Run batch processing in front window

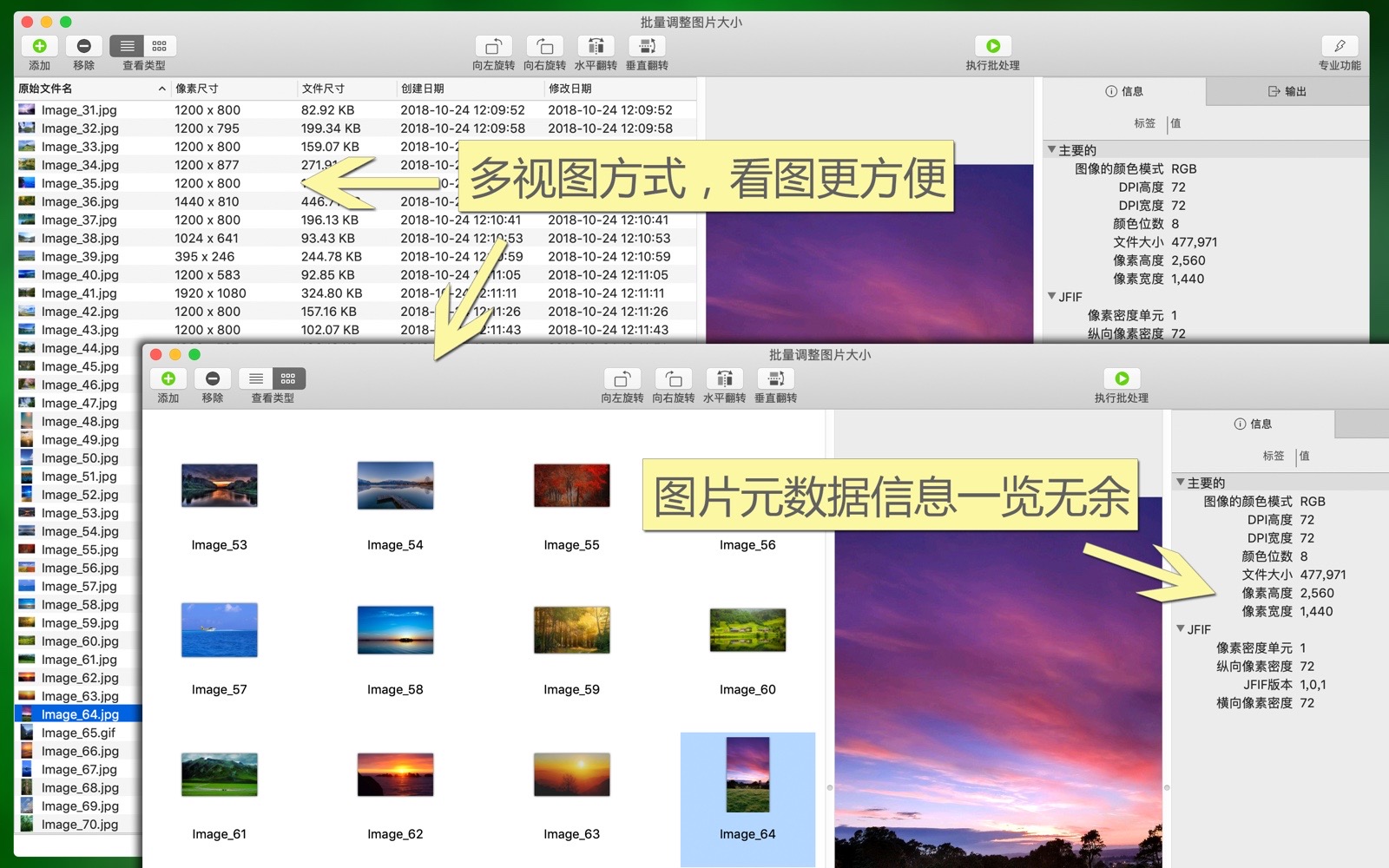pyautogui.click(x=1122, y=379)
